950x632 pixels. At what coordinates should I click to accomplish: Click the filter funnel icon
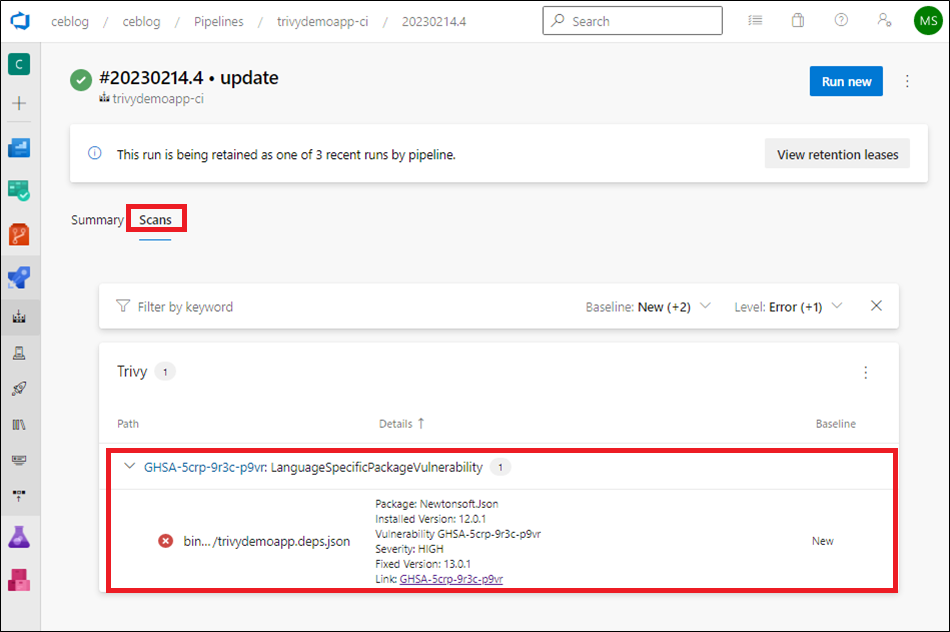pyautogui.click(x=123, y=306)
